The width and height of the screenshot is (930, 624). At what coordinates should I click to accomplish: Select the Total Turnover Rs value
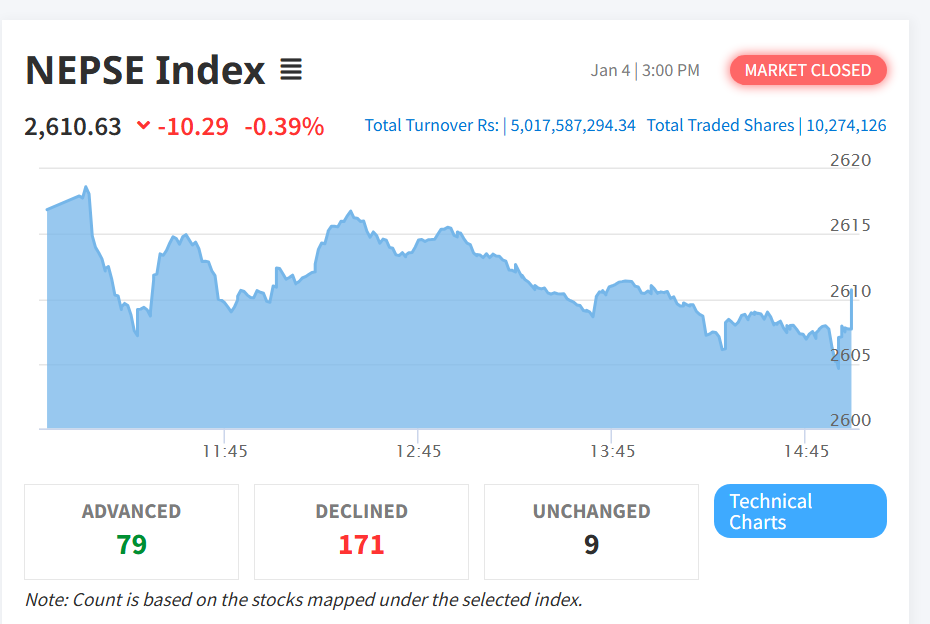(x=573, y=126)
